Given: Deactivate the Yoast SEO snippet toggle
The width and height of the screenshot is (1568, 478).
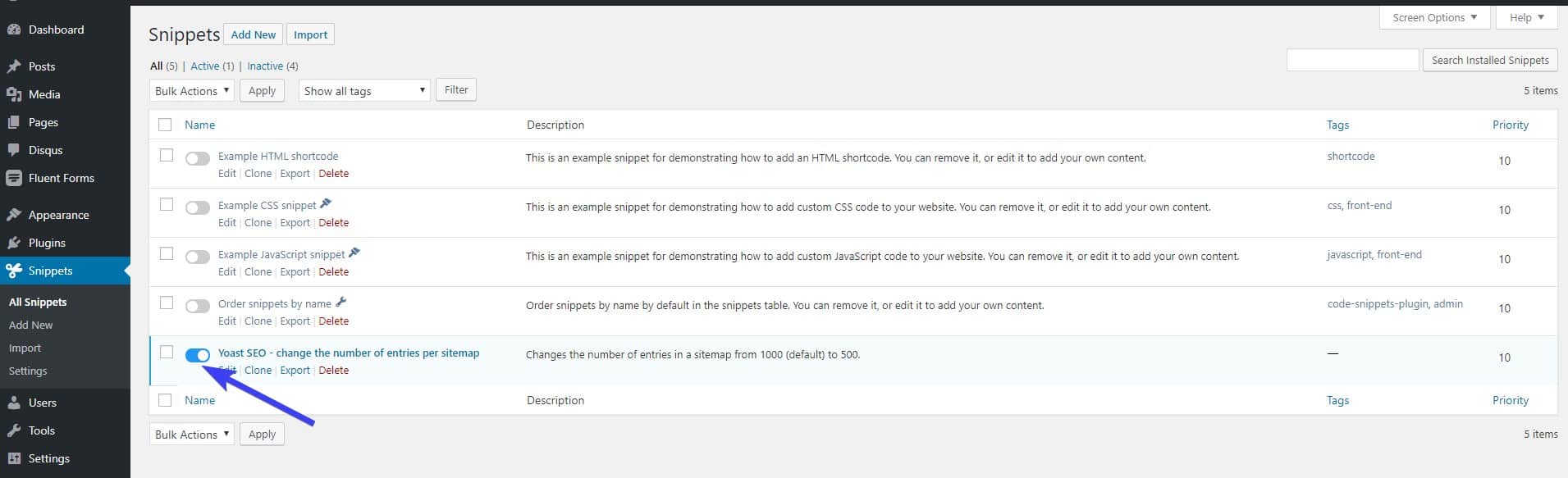Looking at the screenshot, I should click(198, 355).
